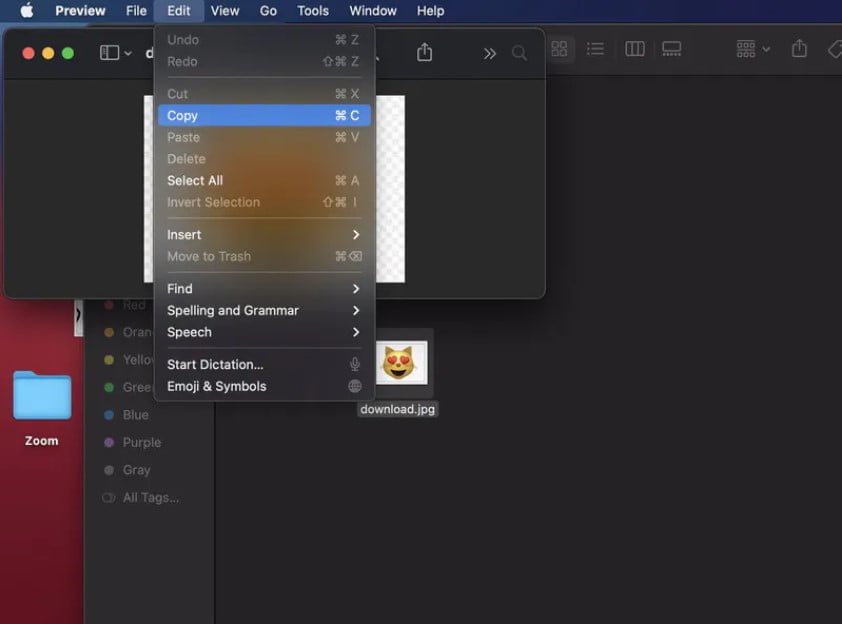Click microphone icon beside Start Dictation
Image resolution: width=842 pixels, height=624 pixels.
coord(354,365)
